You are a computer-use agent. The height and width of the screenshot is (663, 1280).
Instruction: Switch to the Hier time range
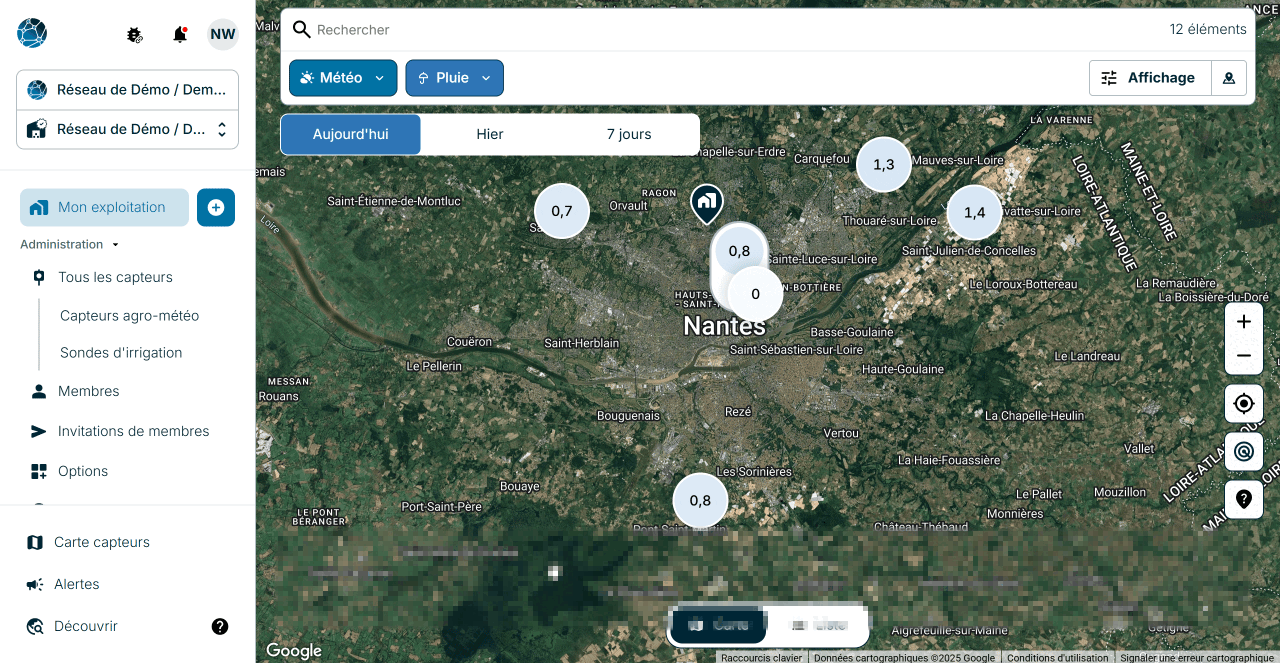tap(490, 134)
